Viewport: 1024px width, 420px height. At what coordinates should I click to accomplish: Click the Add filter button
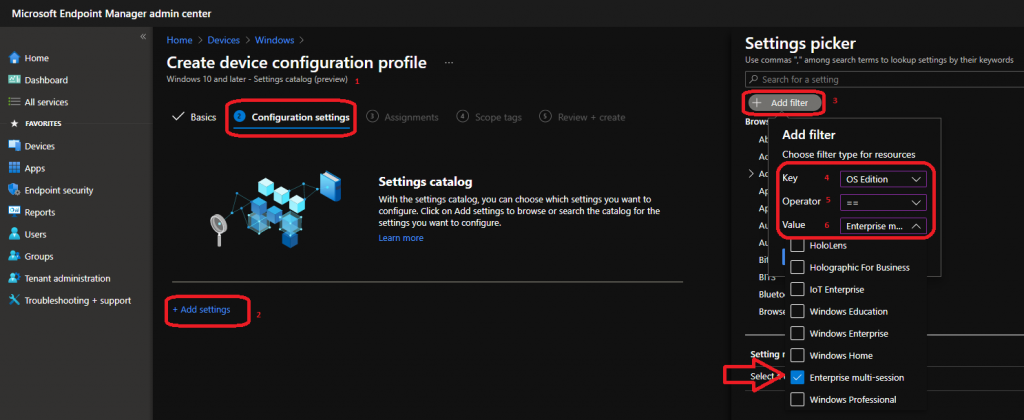784,103
